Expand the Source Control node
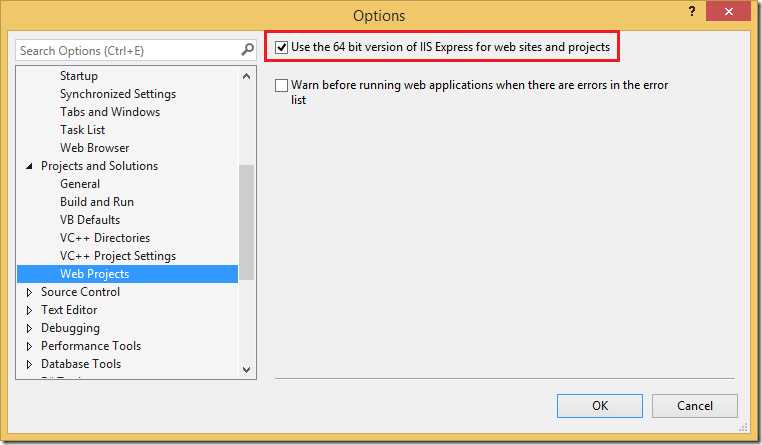This screenshot has width=762, height=445. click(29, 292)
